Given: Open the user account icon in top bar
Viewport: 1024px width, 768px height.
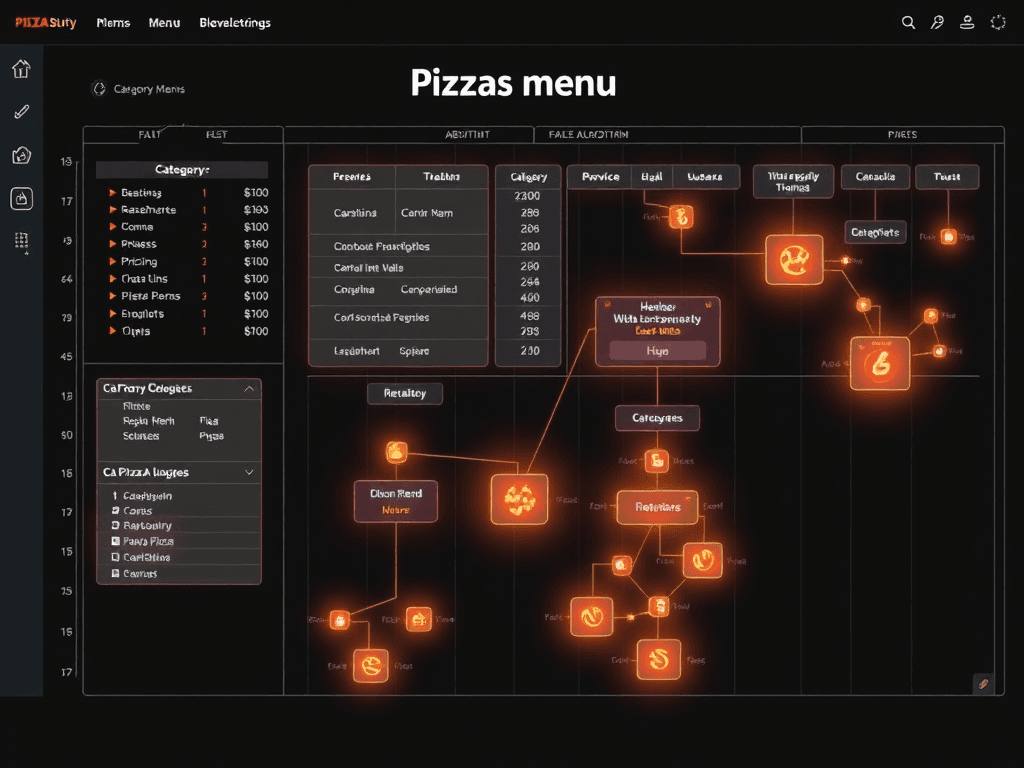Looking at the screenshot, I should click(967, 22).
